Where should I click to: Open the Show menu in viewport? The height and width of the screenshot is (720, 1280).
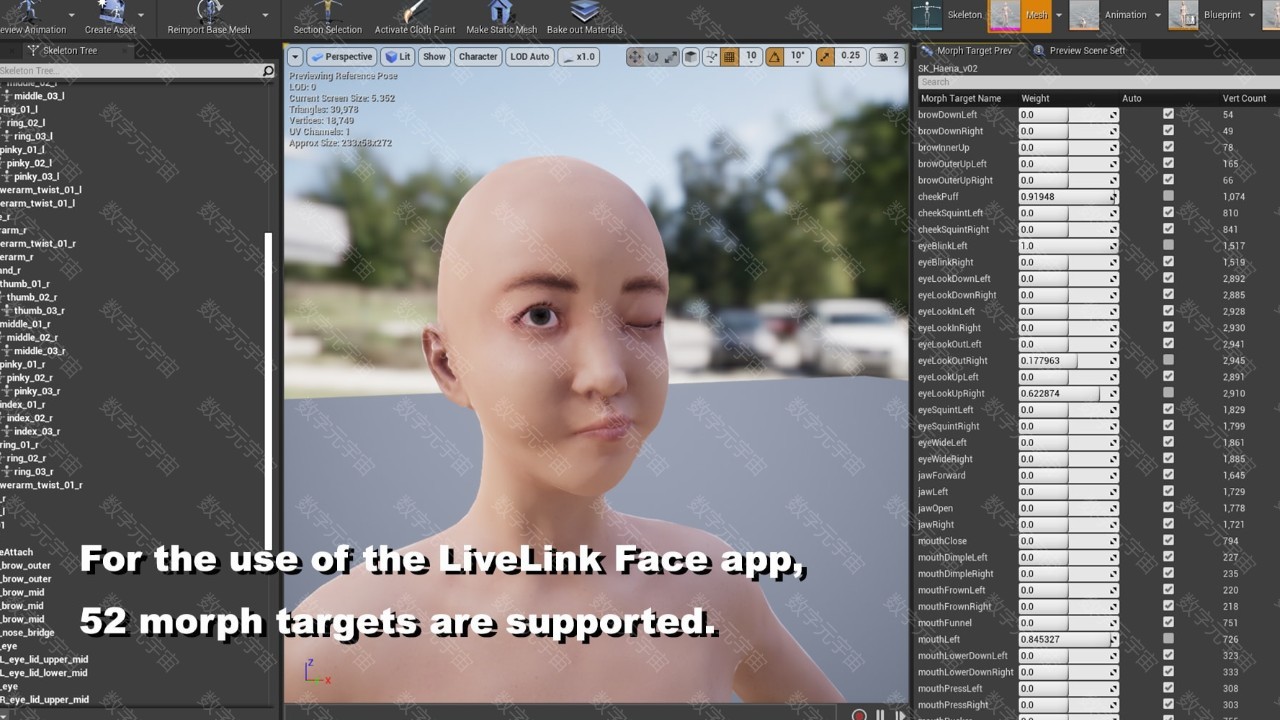pos(434,57)
